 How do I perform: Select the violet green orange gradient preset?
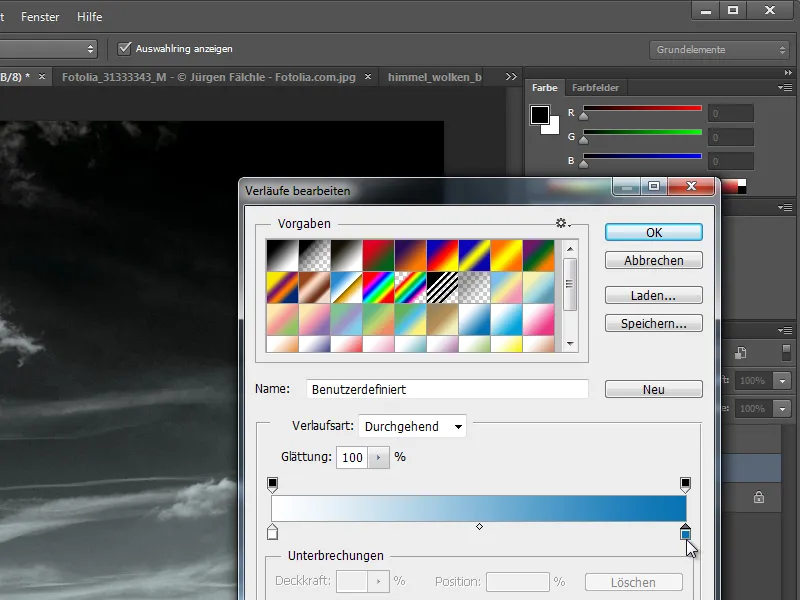click(x=538, y=256)
